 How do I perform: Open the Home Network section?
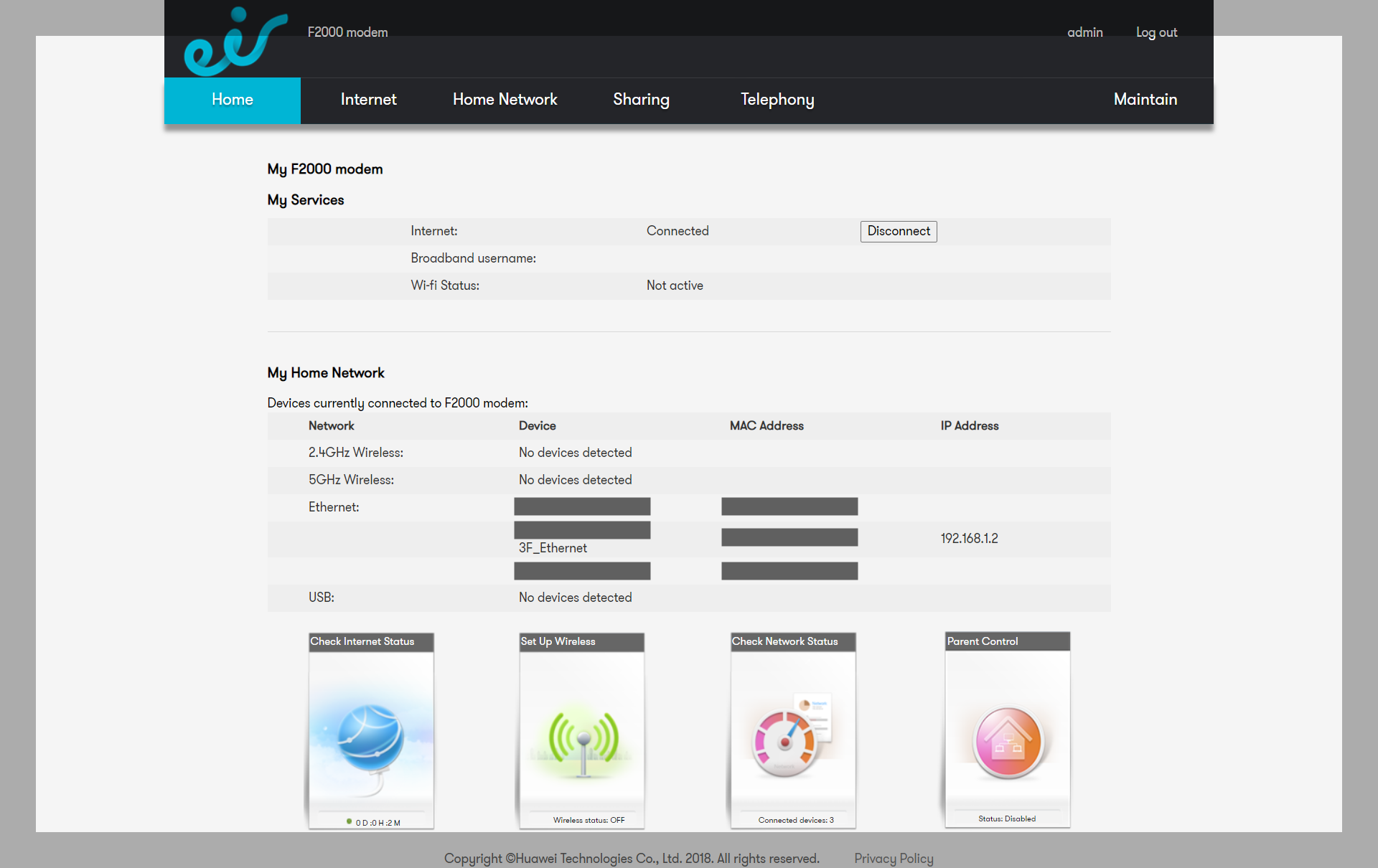(x=505, y=100)
